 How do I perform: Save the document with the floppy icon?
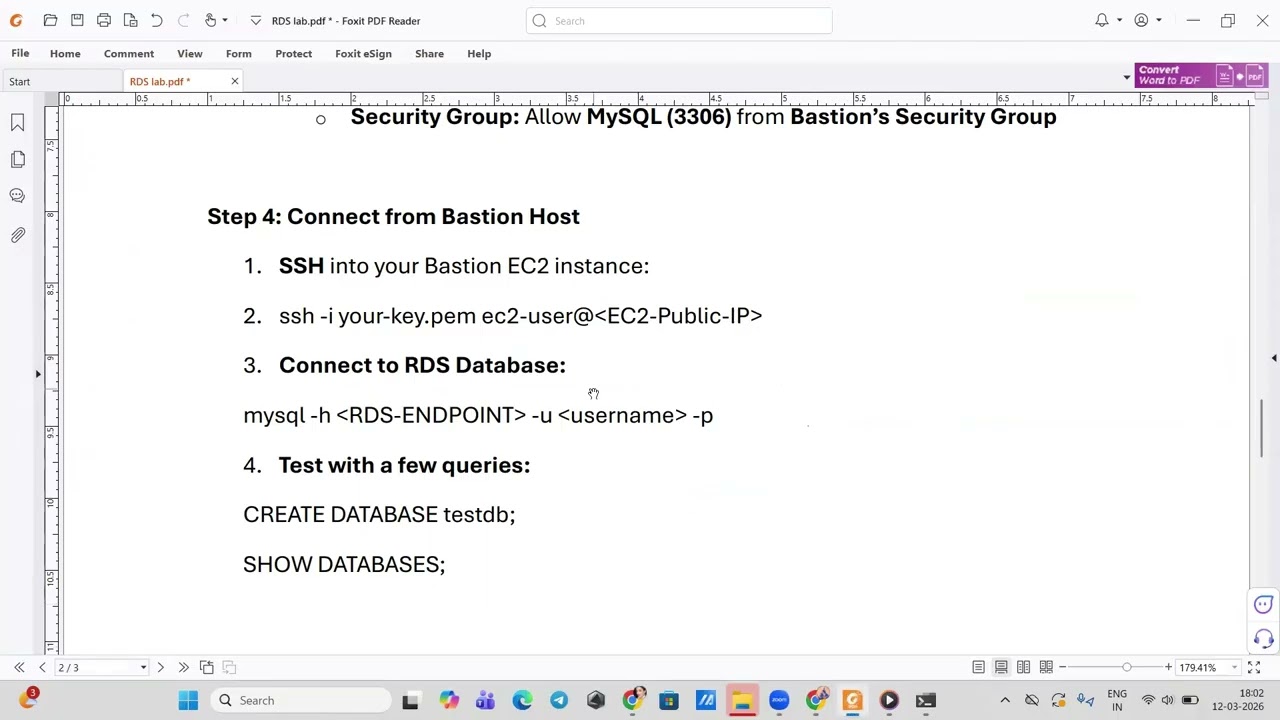[77, 20]
